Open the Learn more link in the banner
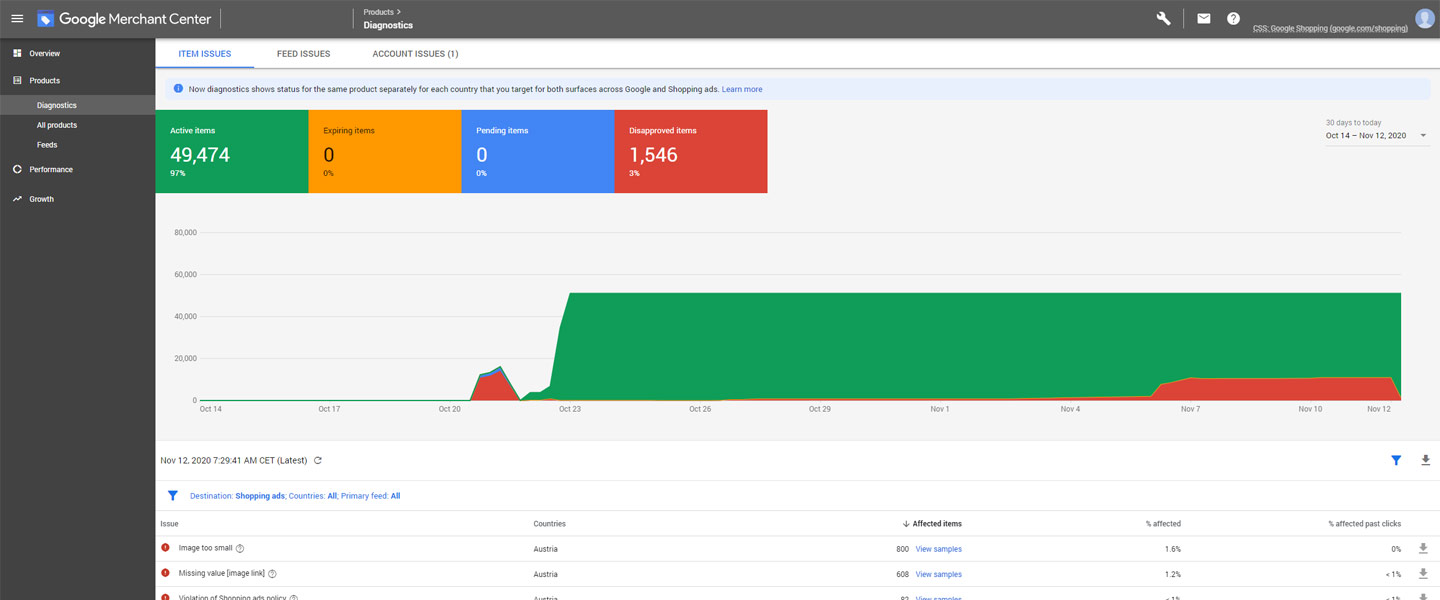This screenshot has width=1440, height=600. [742, 89]
